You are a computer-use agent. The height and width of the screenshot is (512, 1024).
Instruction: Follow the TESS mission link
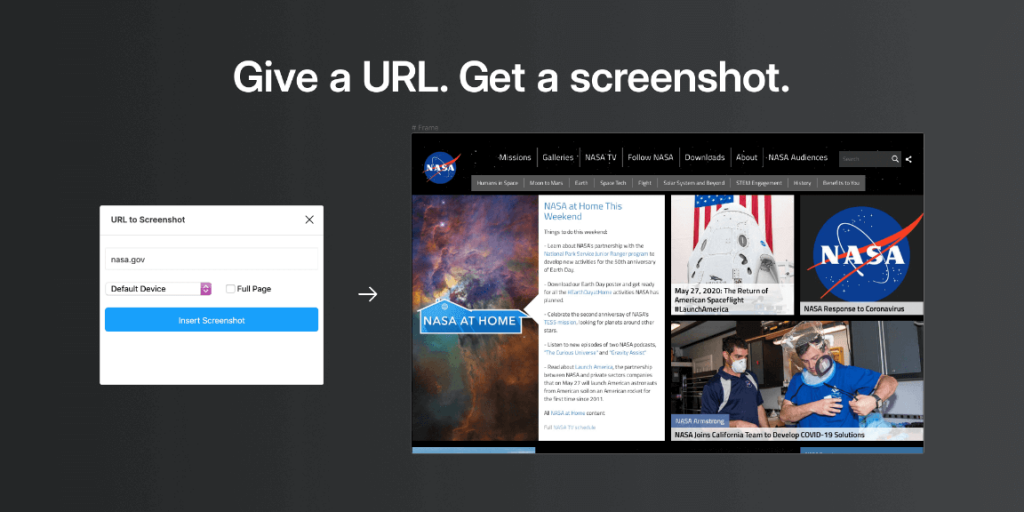click(x=559, y=322)
